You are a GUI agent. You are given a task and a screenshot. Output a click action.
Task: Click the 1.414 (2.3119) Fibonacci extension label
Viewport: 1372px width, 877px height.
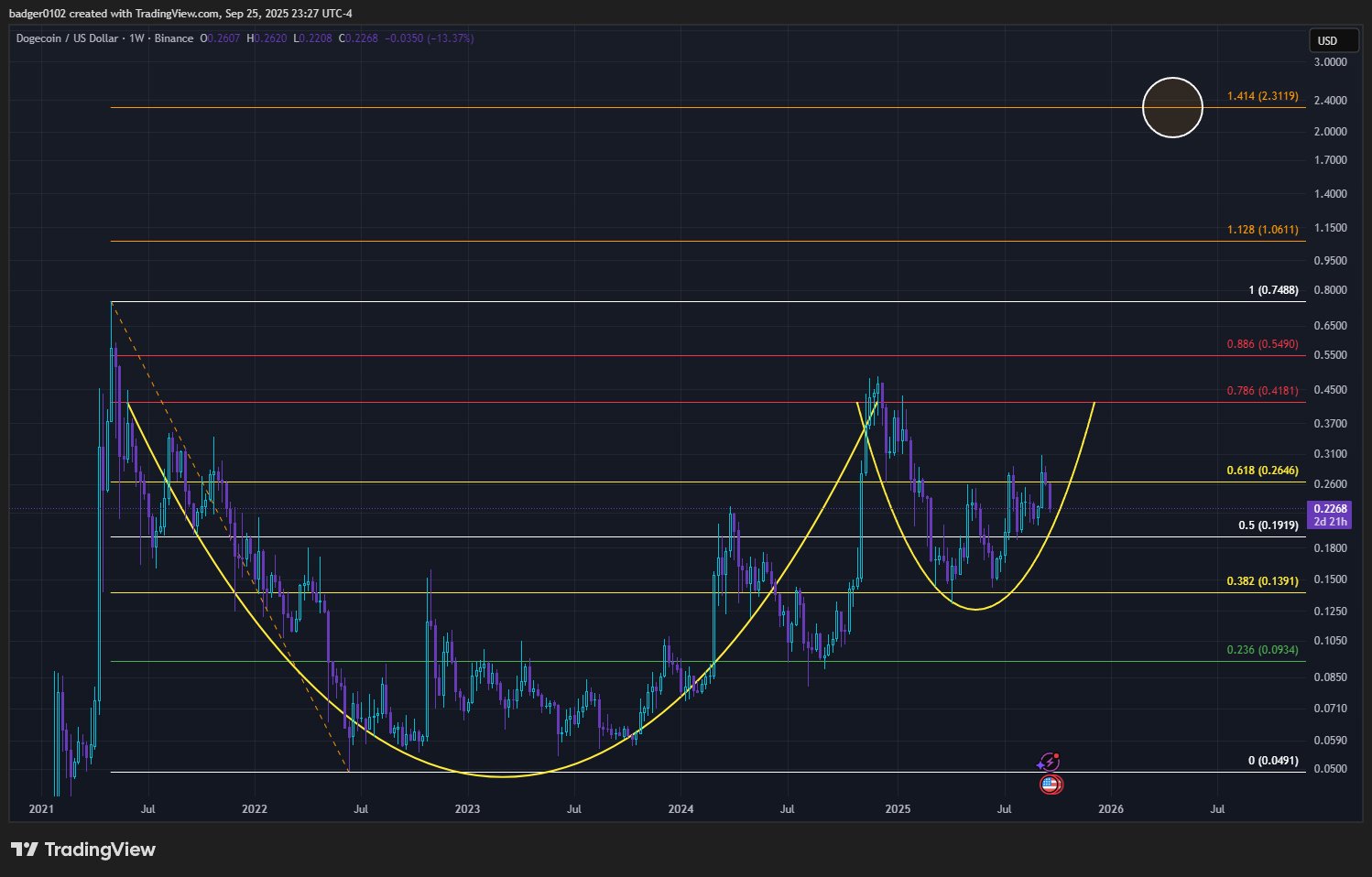coord(1261,94)
